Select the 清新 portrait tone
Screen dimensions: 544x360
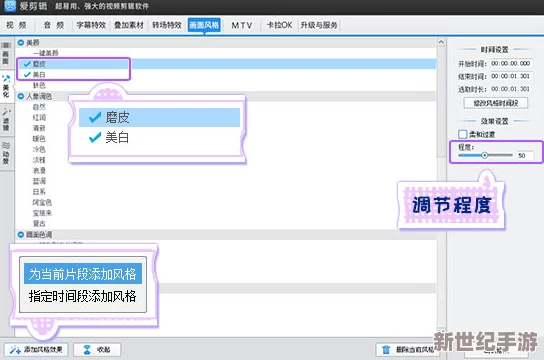[x=39, y=128]
